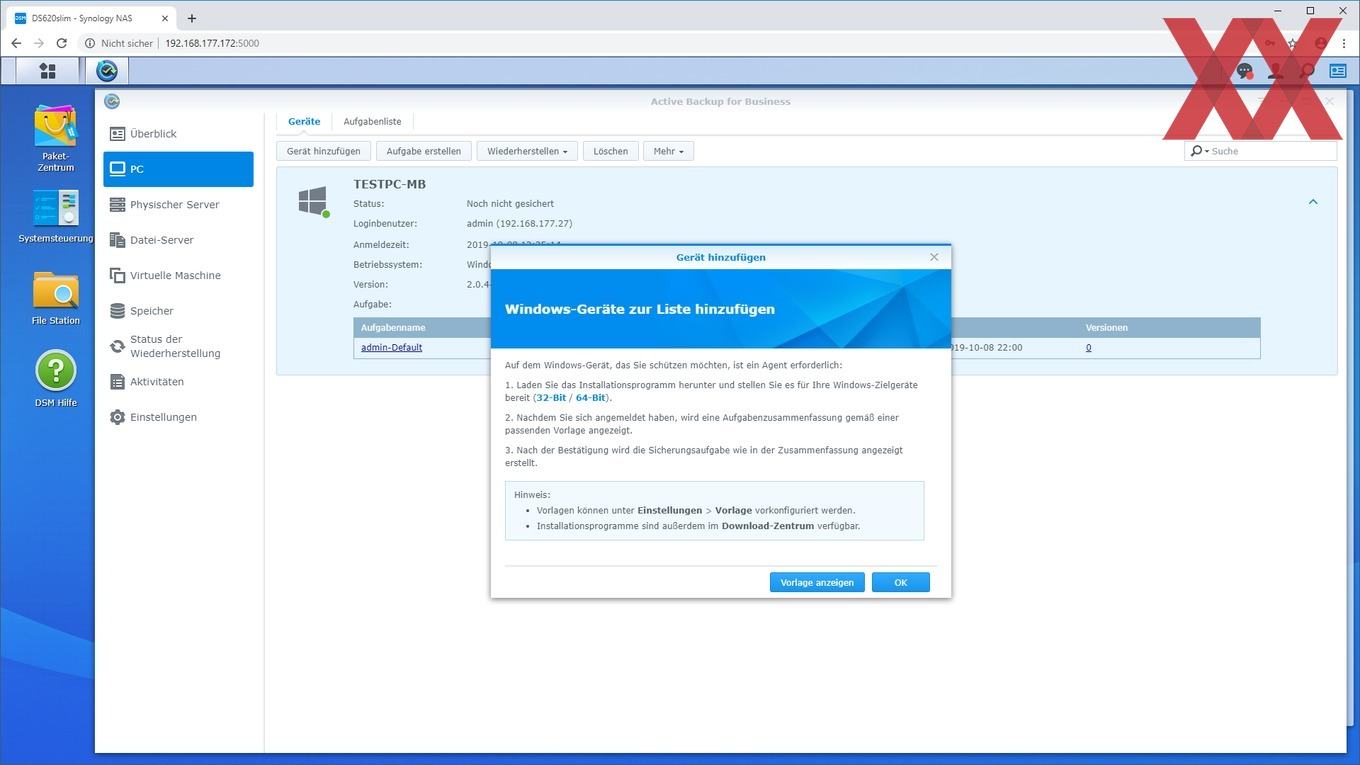Click the versions count 0 link
Viewport: 1360px width, 765px height.
1088,348
